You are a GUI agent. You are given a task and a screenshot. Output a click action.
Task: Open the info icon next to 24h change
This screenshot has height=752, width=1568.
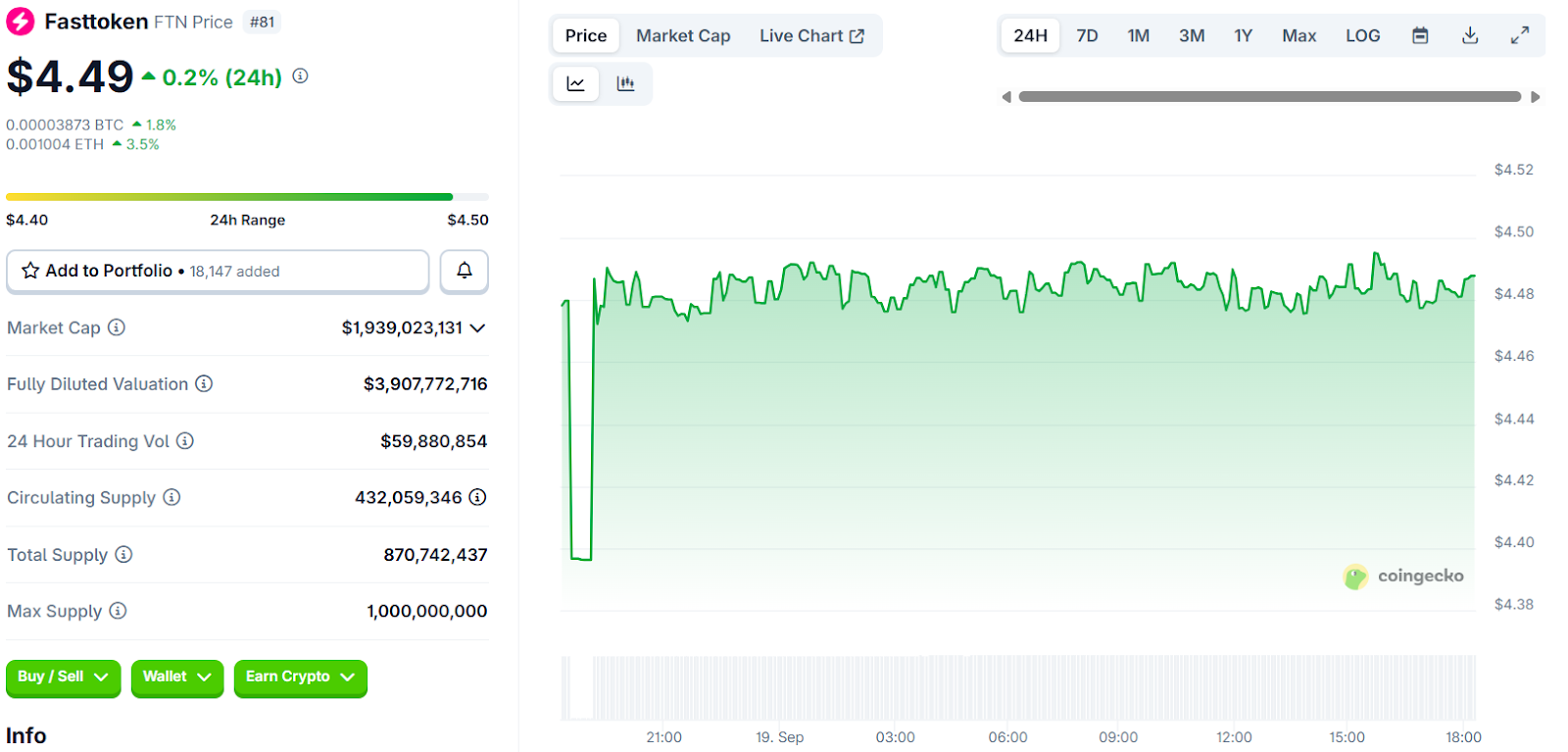click(301, 75)
